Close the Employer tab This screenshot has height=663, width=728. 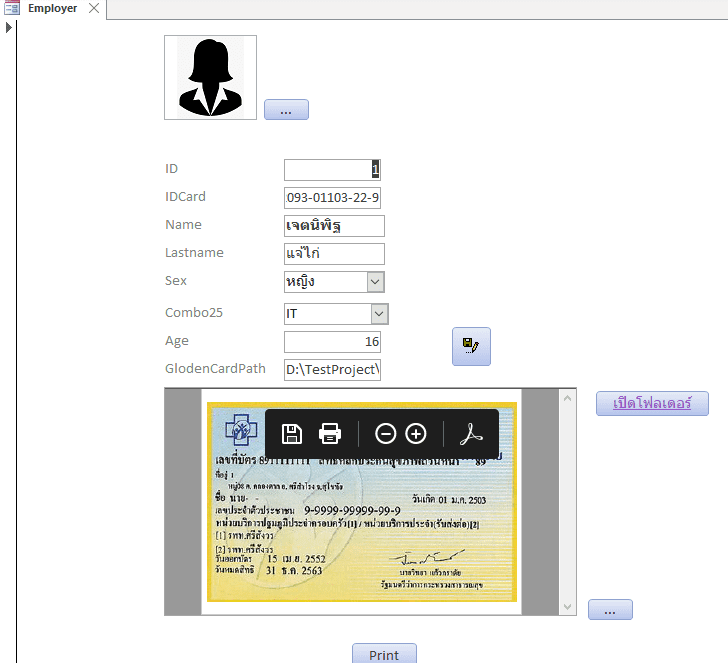pyautogui.click(x=94, y=8)
